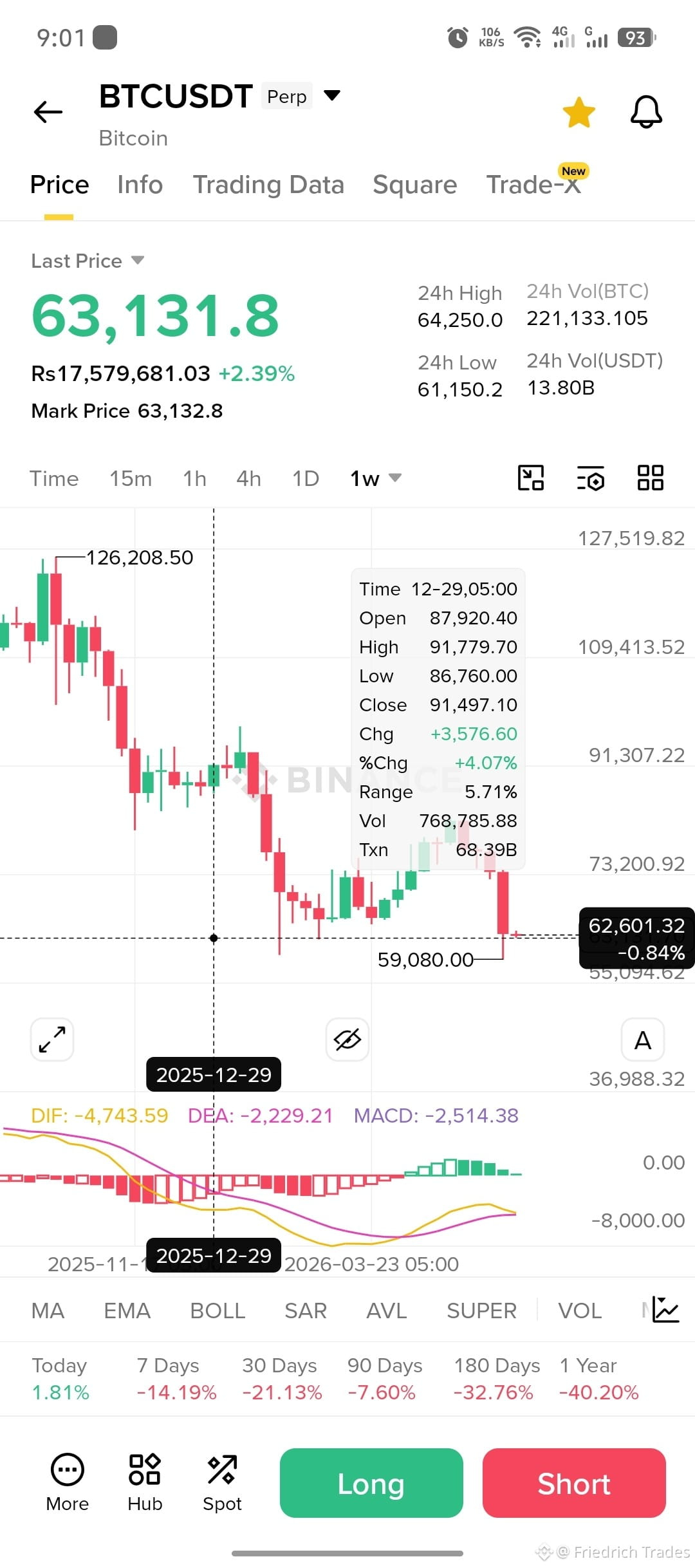Switch to Spot trading
Viewport: 695px width, 1568px height.
[x=222, y=1483]
